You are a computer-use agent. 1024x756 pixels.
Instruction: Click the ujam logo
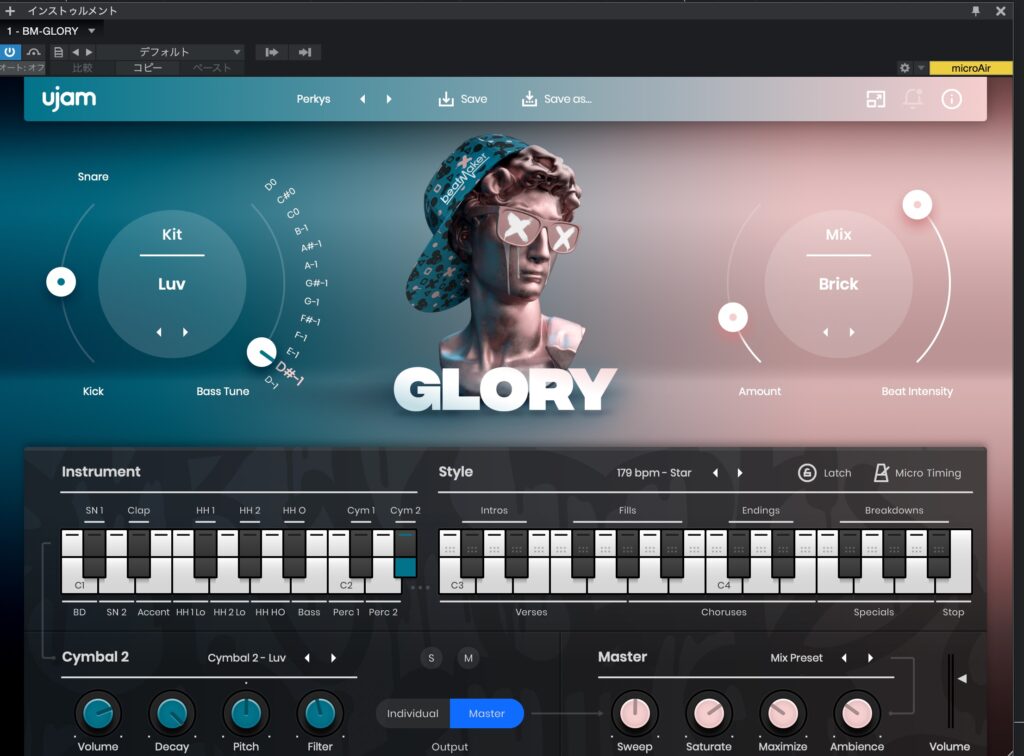pos(69,99)
